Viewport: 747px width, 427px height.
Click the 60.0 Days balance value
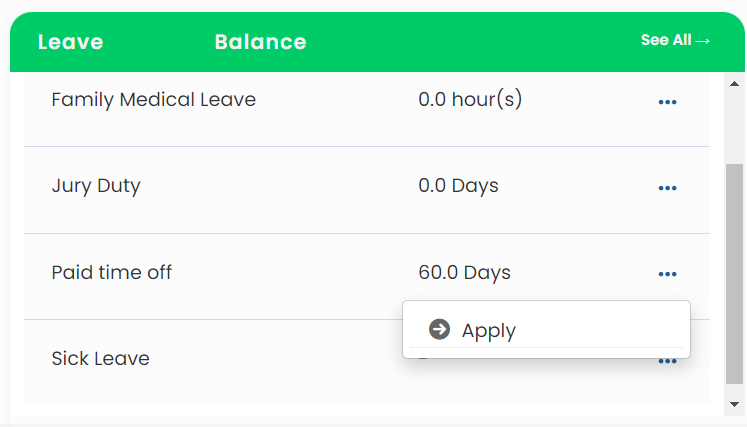tap(464, 273)
